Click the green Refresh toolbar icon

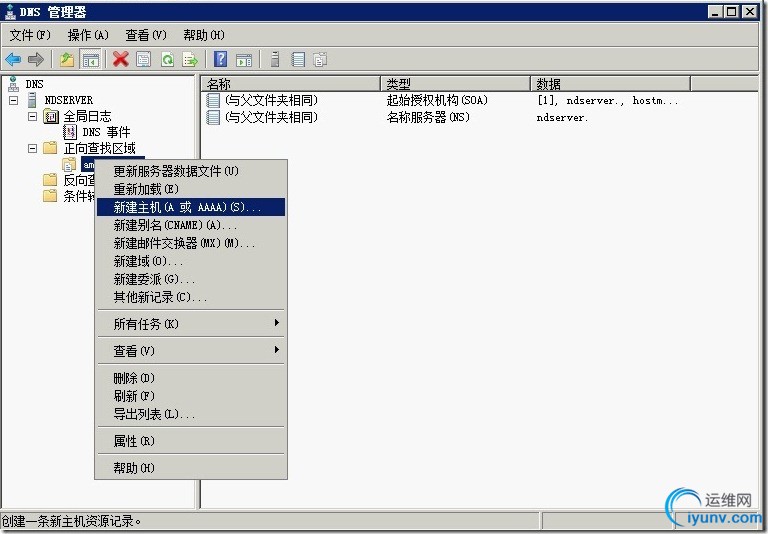167,60
